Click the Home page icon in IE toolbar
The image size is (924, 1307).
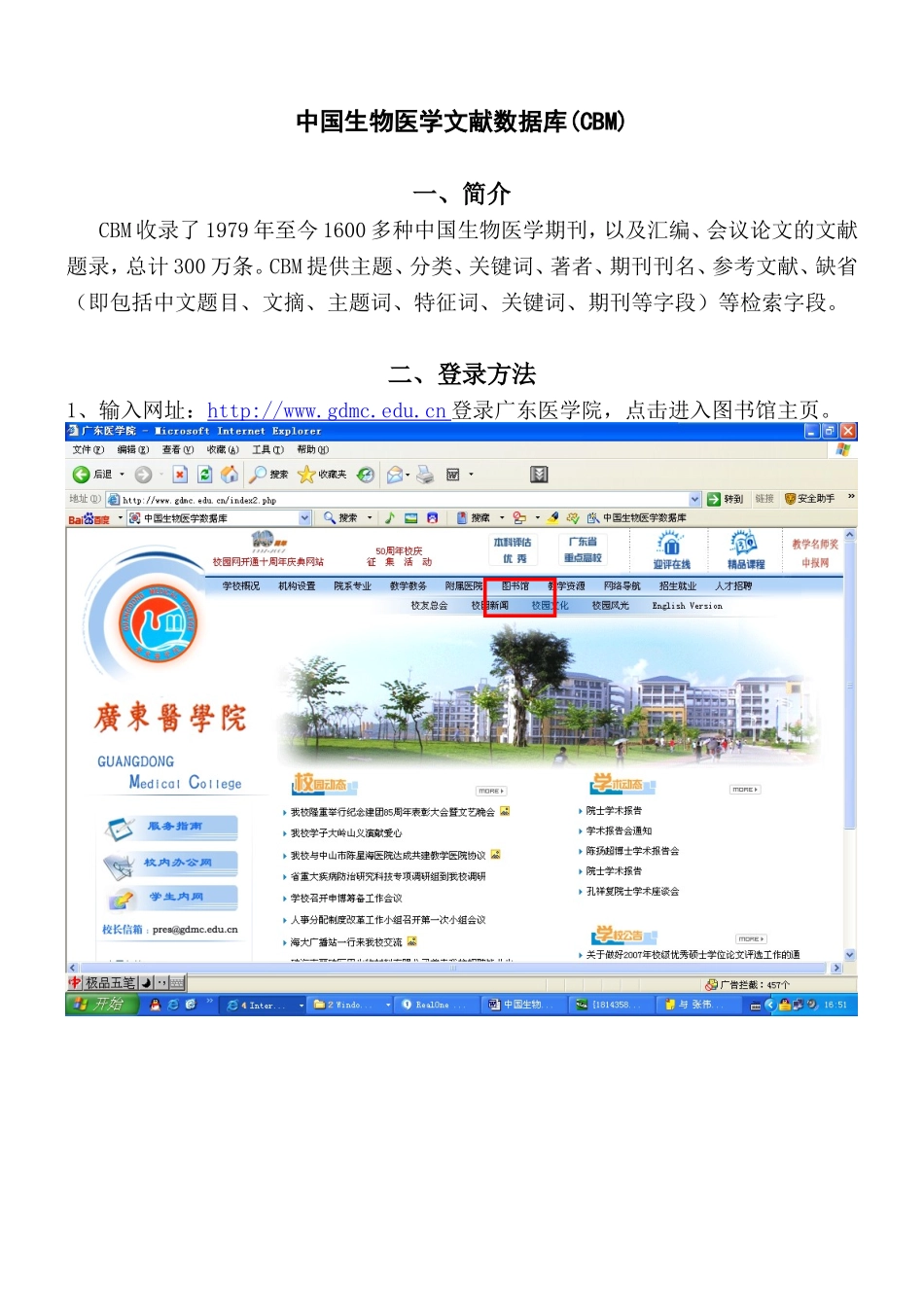tap(230, 475)
